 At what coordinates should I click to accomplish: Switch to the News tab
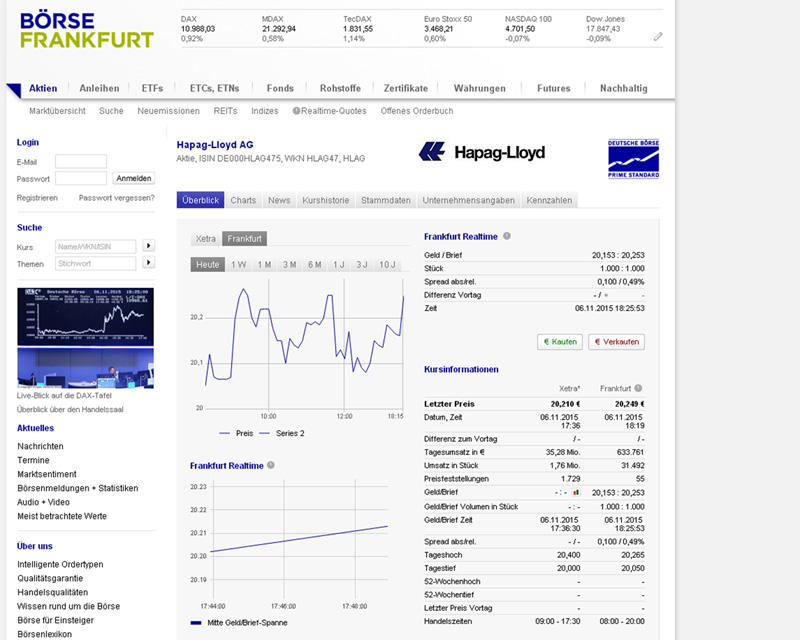[x=279, y=200]
